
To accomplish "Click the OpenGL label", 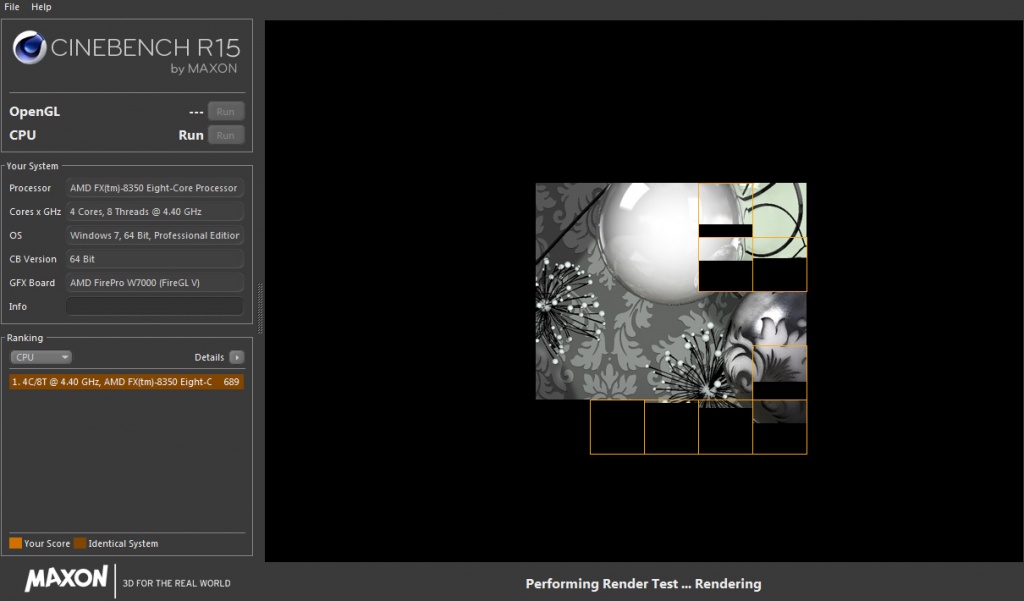I will 35,112.
